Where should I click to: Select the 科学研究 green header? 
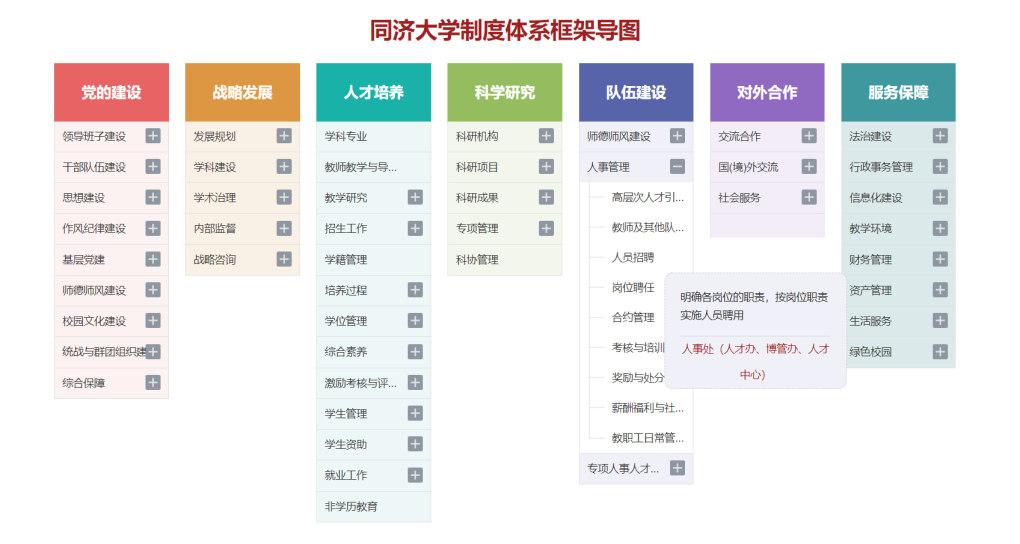(505, 92)
